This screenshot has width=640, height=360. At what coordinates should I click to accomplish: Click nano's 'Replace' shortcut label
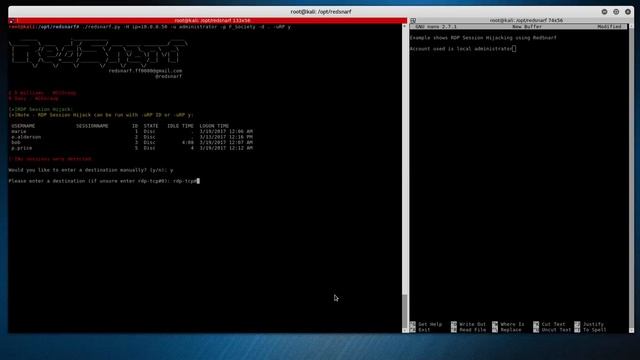(511, 330)
